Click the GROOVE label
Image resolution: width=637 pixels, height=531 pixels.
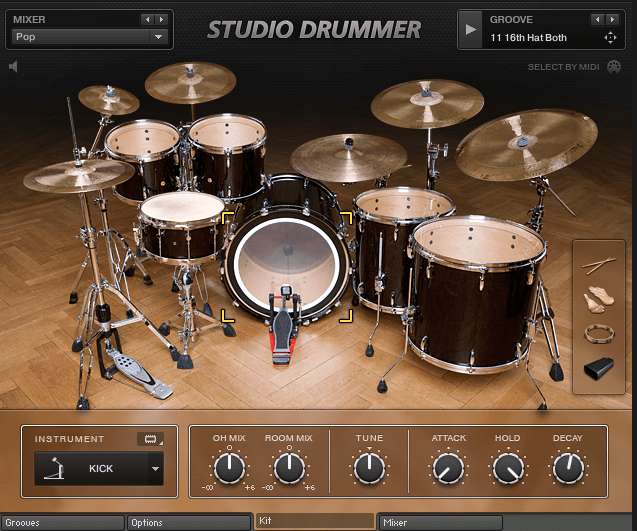coord(511,20)
